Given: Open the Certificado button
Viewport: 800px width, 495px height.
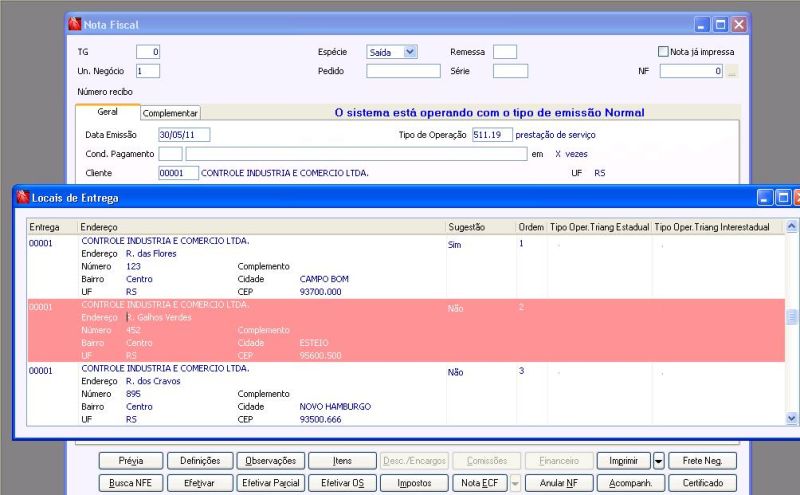Looking at the screenshot, I should coord(703,483).
